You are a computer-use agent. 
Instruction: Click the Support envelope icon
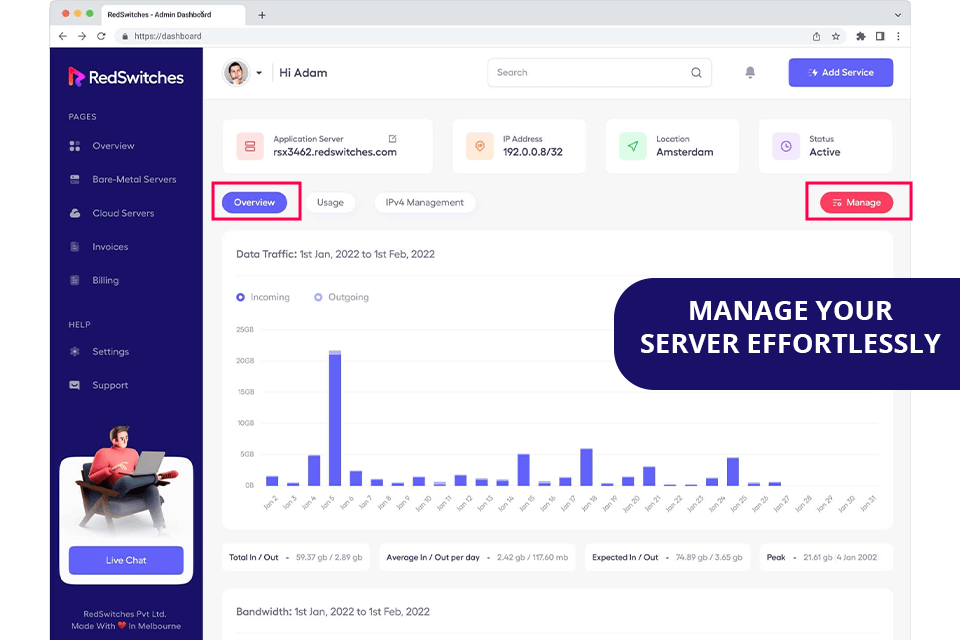pyautogui.click(x=75, y=385)
